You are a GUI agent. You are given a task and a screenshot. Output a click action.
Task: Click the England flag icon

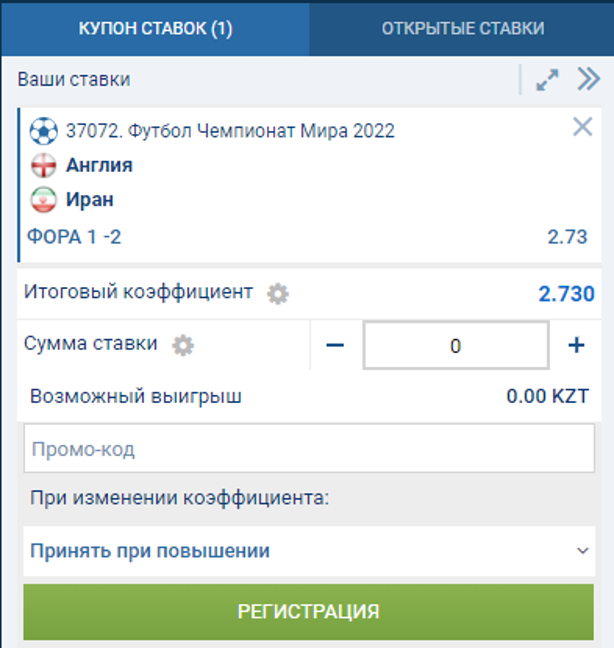tap(44, 165)
